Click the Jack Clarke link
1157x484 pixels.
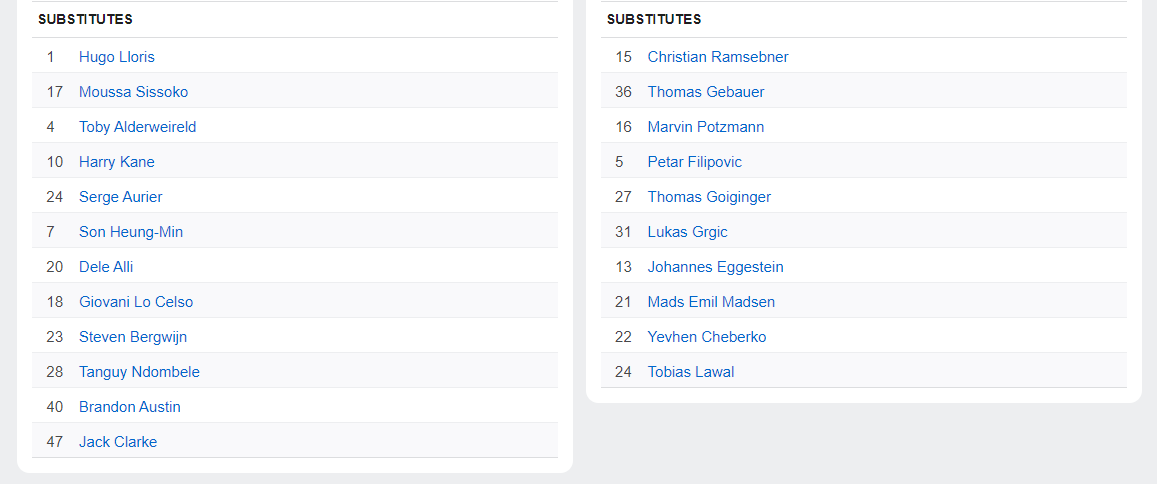(x=118, y=442)
